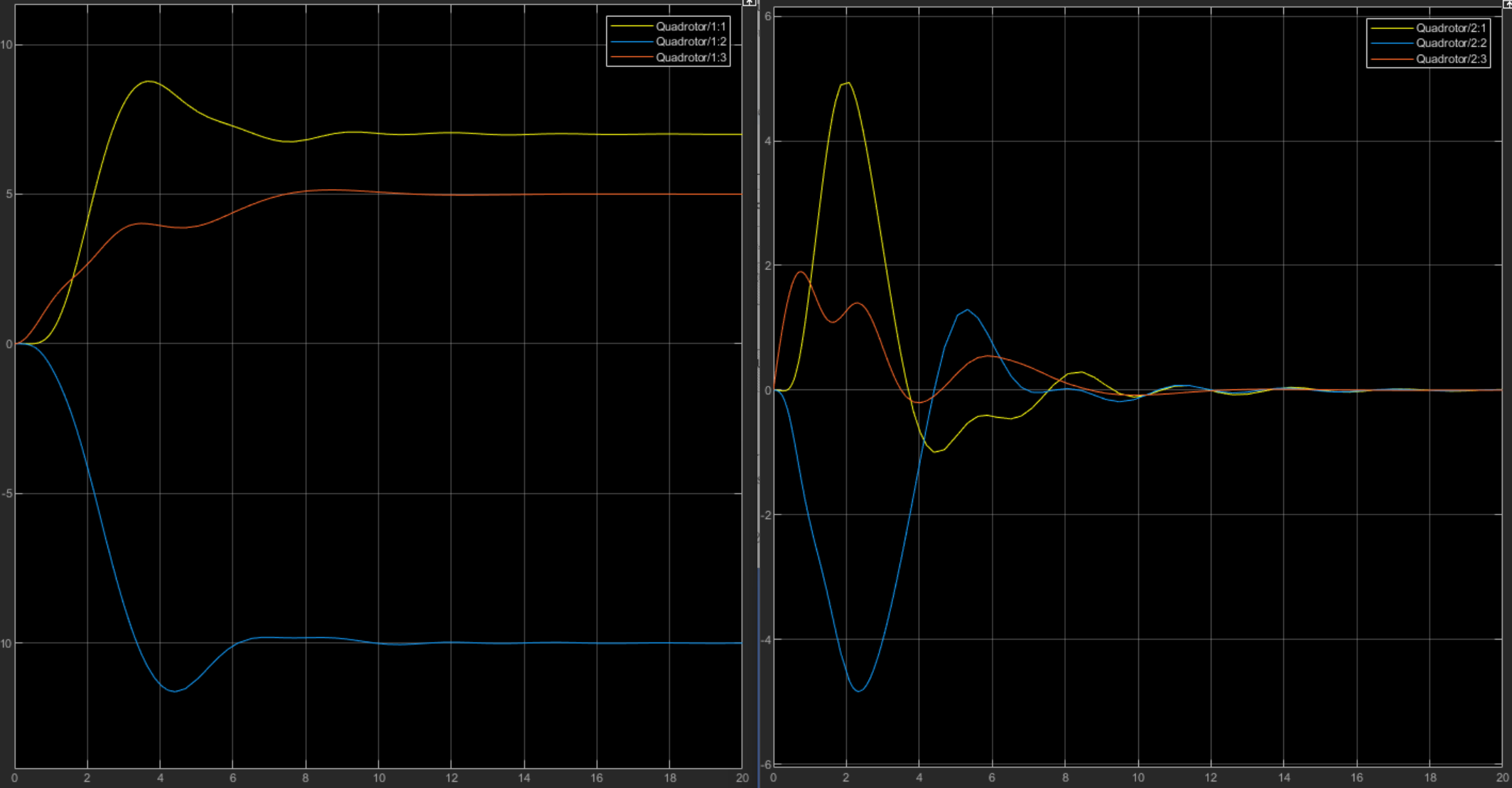The image size is (1512, 788).
Task: Hide the Quadrotor/1:3 signal via legend label
Action: pyautogui.click(x=690, y=58)
